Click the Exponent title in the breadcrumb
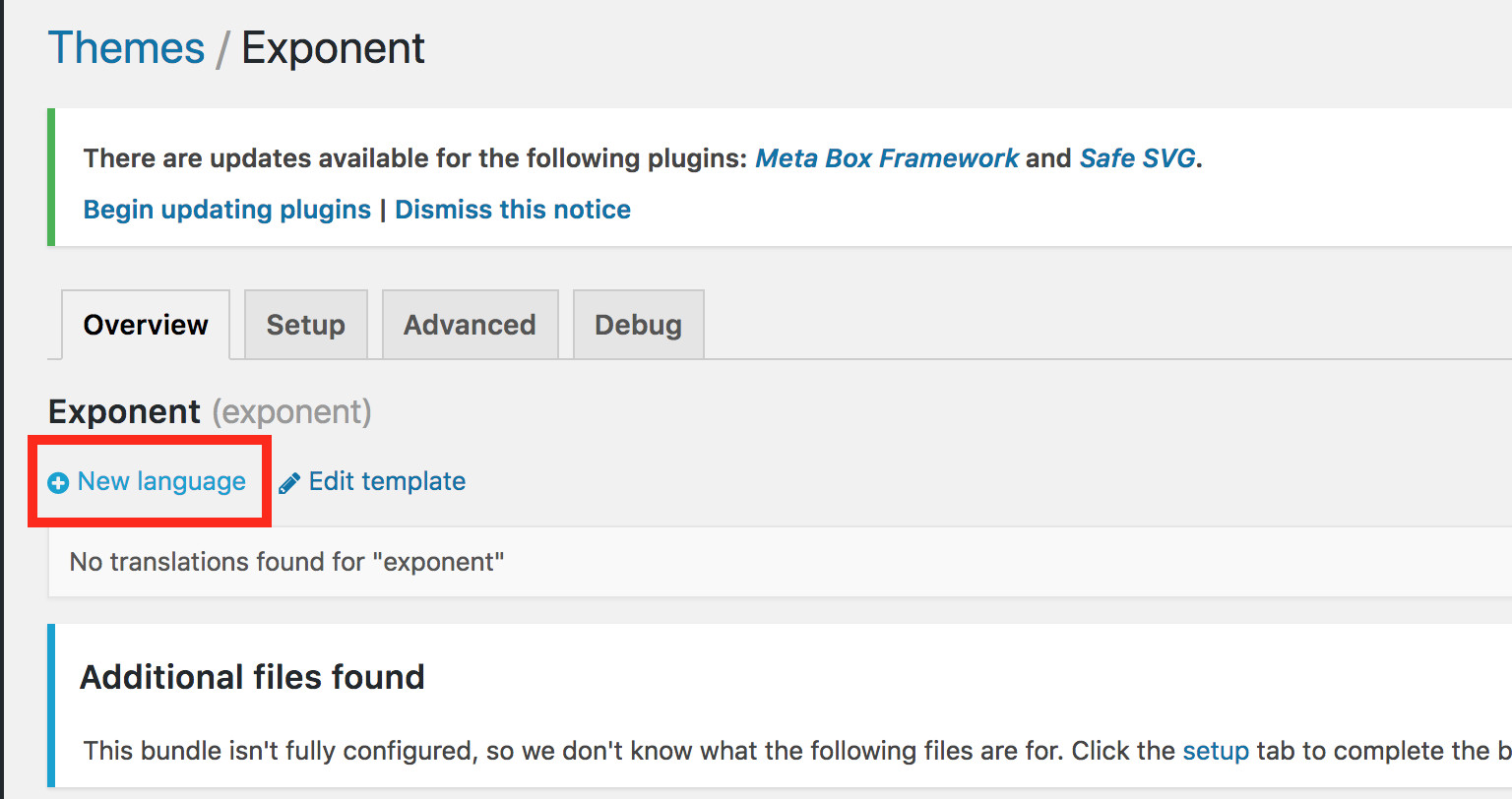Viewport: 1512px width, 799px height. pos(333,48)
